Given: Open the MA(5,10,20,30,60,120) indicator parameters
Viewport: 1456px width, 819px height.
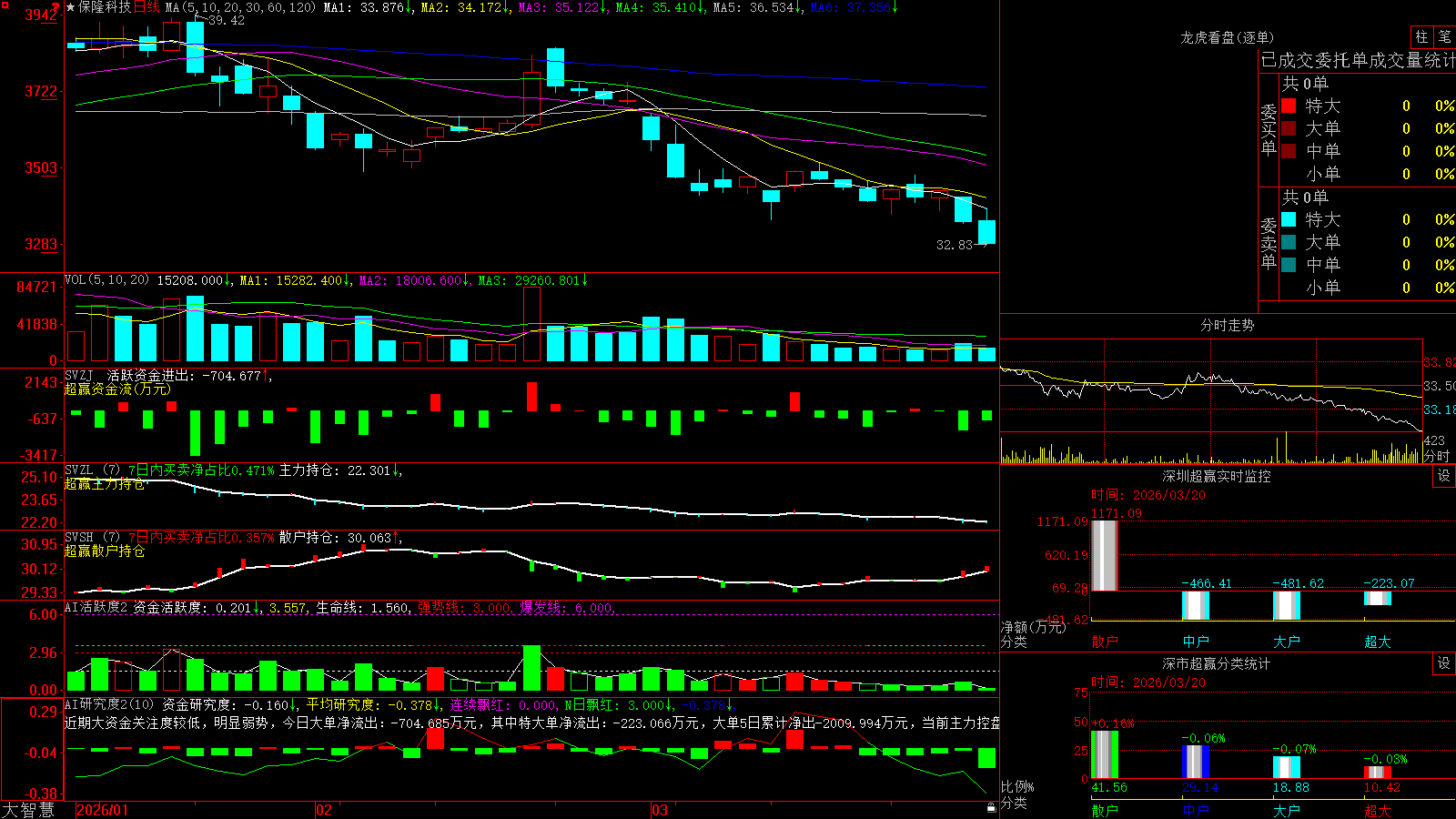Looking at the screenshot, I should pos(240,7).
